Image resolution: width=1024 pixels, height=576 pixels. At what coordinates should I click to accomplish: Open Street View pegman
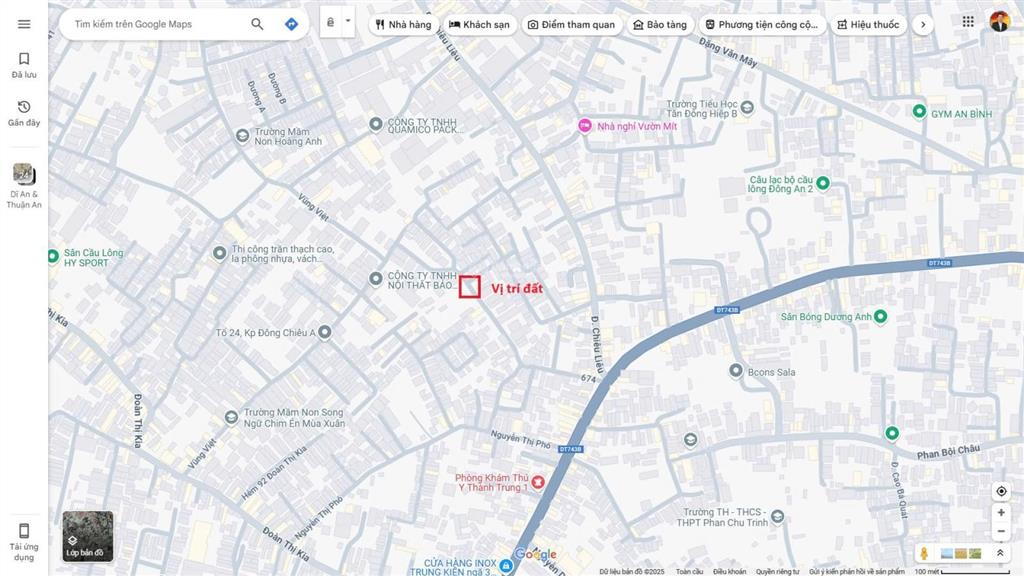pos(924,553)
